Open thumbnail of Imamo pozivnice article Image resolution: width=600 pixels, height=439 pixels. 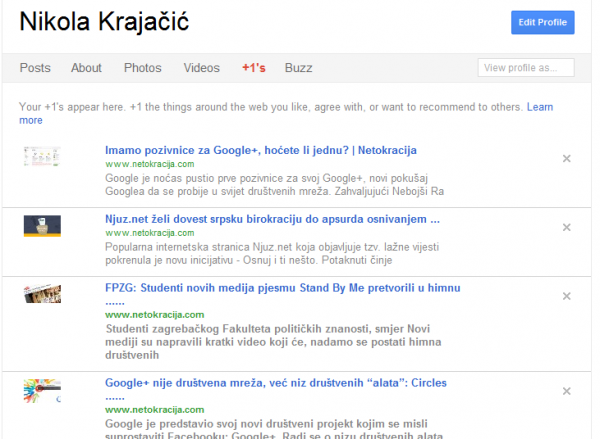click(42, 157)
